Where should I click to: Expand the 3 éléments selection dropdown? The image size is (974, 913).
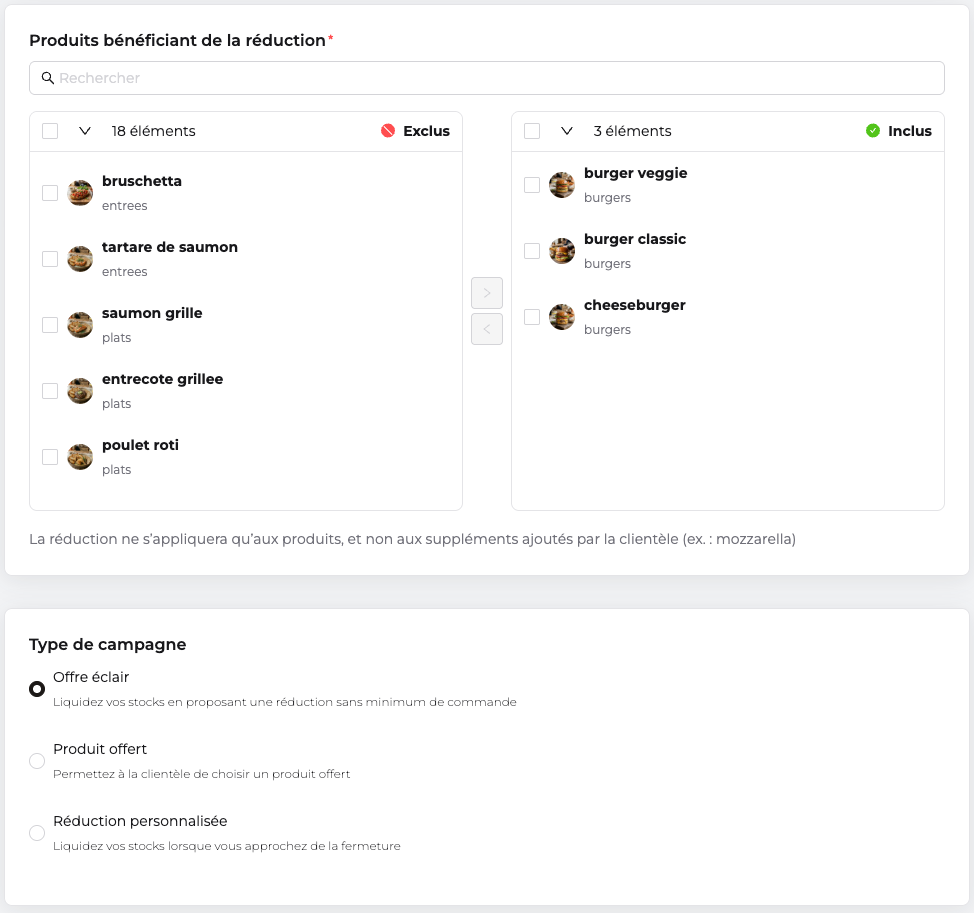pyautogui.click(x=567, y=131)
